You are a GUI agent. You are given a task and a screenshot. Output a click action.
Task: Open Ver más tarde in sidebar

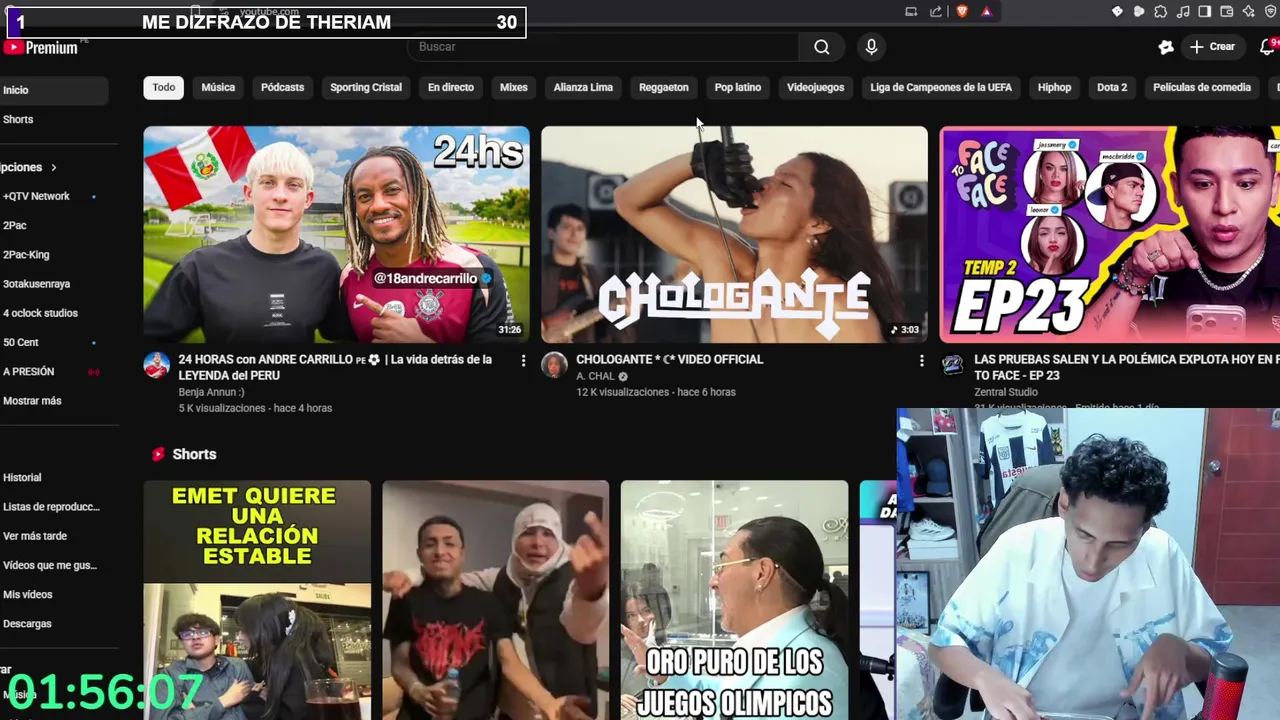[35, 536]
